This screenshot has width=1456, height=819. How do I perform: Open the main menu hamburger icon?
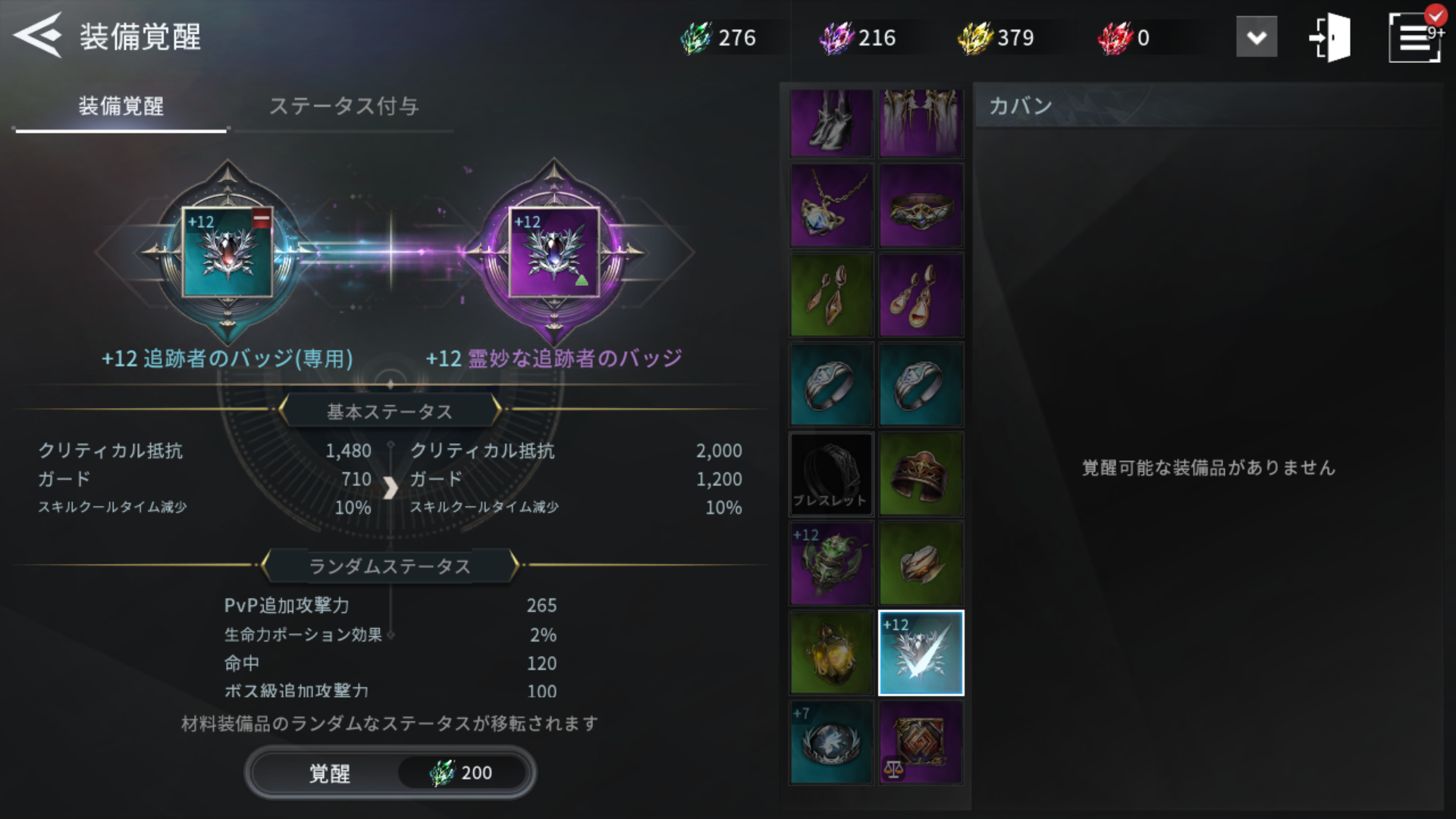pos(1415,37)
